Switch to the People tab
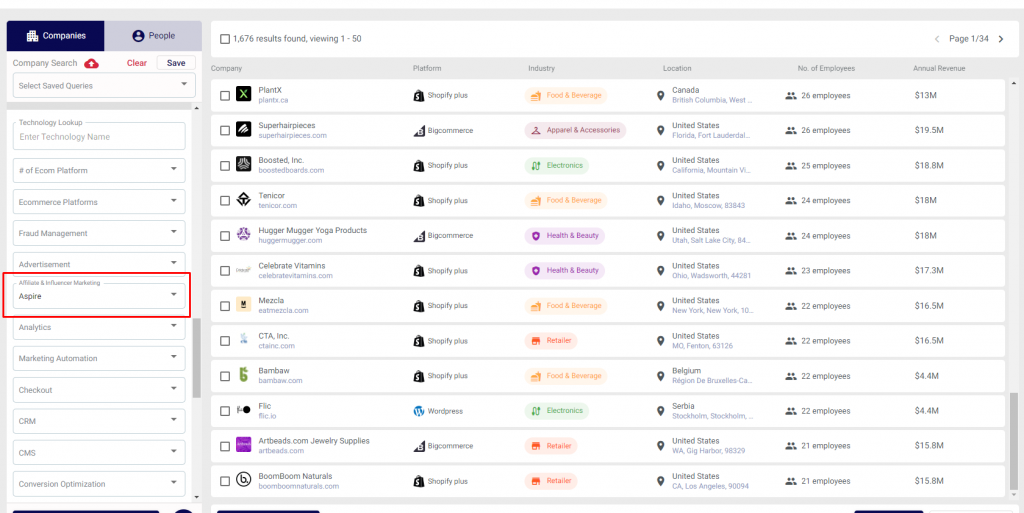The height and width of the screenshot is (513, 1024). point(153,36)
